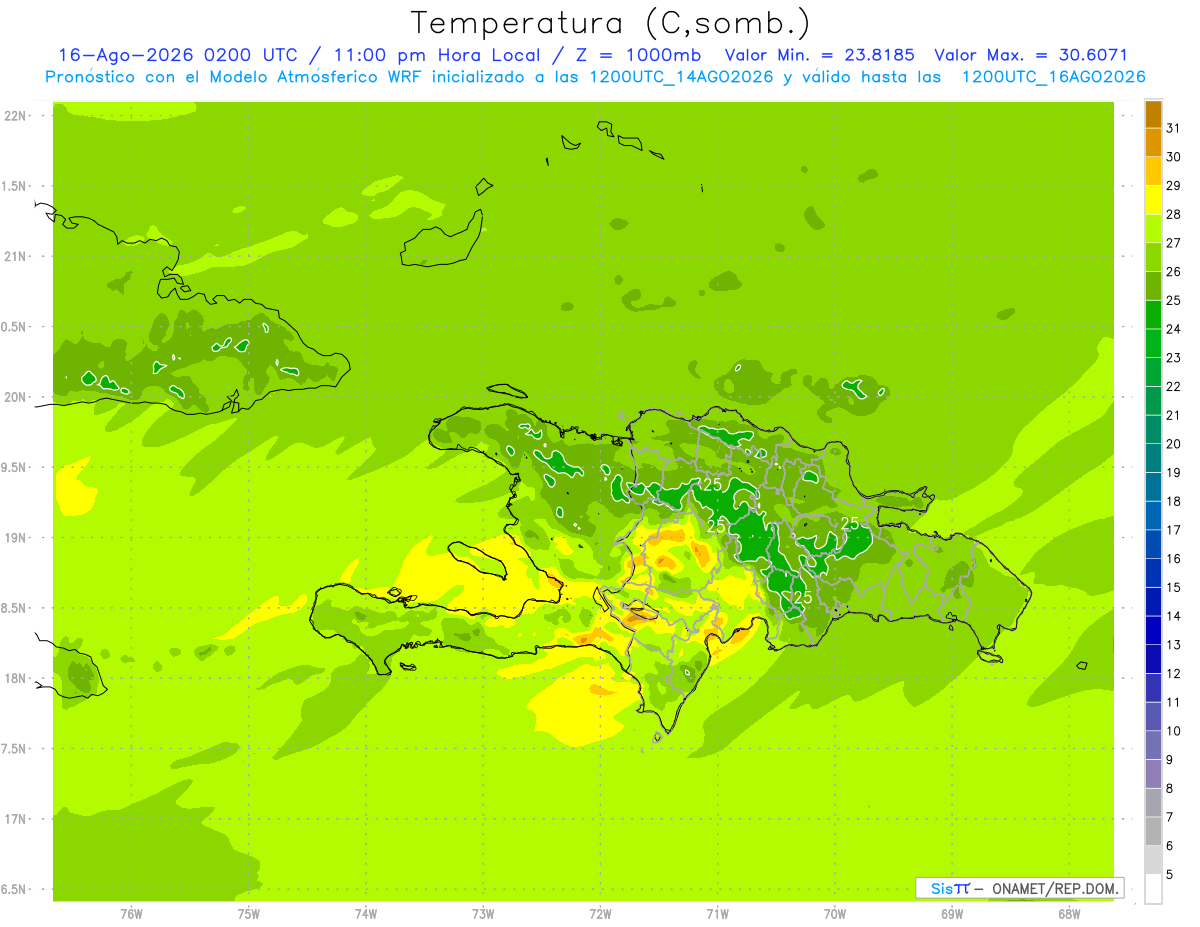Click the 73W longitude axis label
This screenshot has width=1200, height=927.
(x=483, y=913)
